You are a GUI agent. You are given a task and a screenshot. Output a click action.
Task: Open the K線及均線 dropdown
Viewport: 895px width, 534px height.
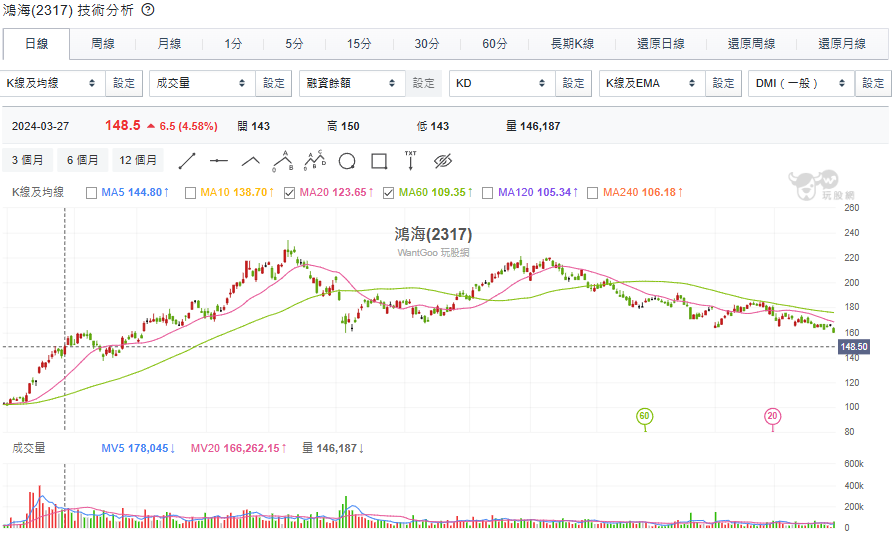[x=51, y=83]
